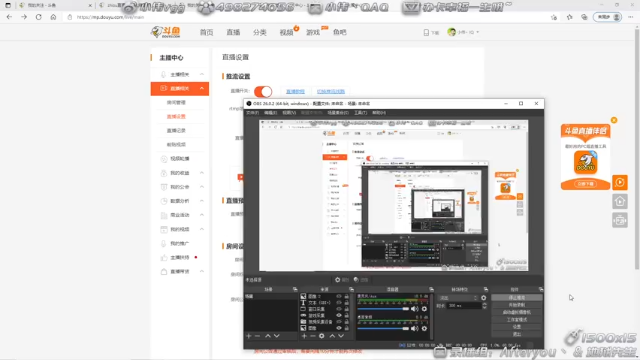
Task: Go back using the browser back arrow
Action: [9, 17]
